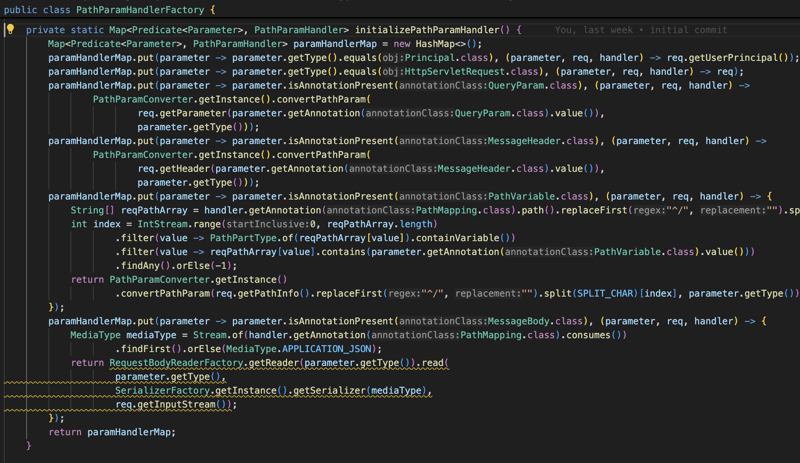This screenshot has height=463, width=800.
Task: Click 'req.getParameter' in the code
Action: (x=182, y=113)
